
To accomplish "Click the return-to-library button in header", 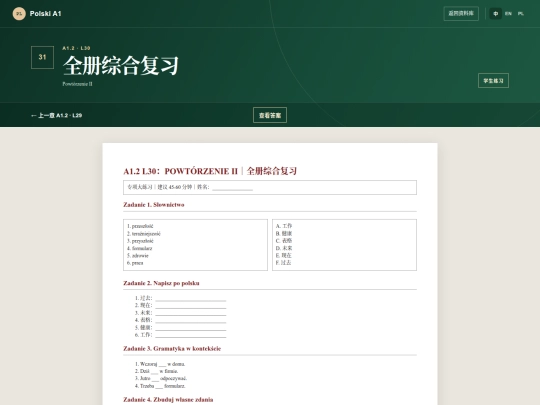I will [461, 13].
